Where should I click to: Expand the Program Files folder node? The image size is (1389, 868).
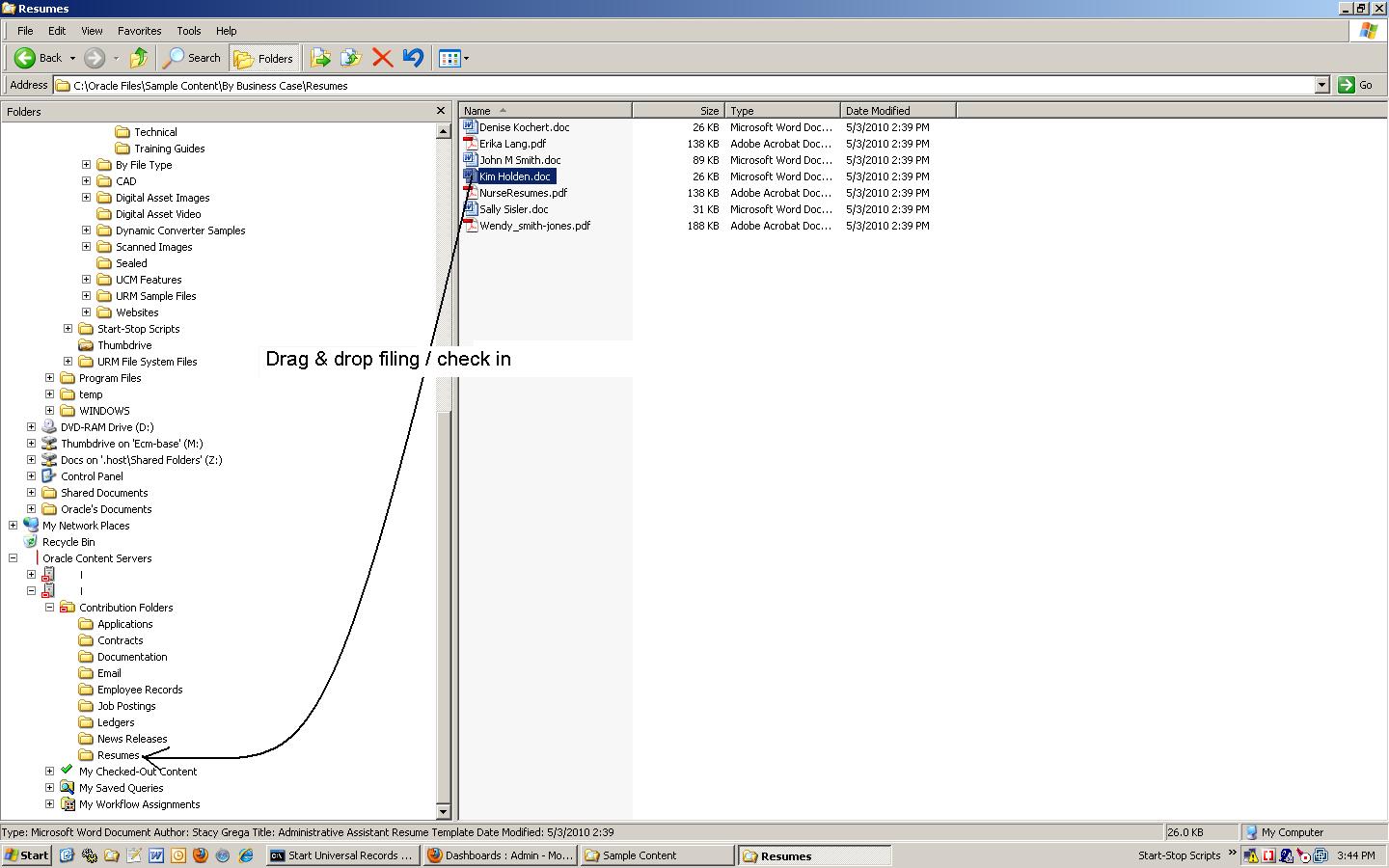coord(49,377)
